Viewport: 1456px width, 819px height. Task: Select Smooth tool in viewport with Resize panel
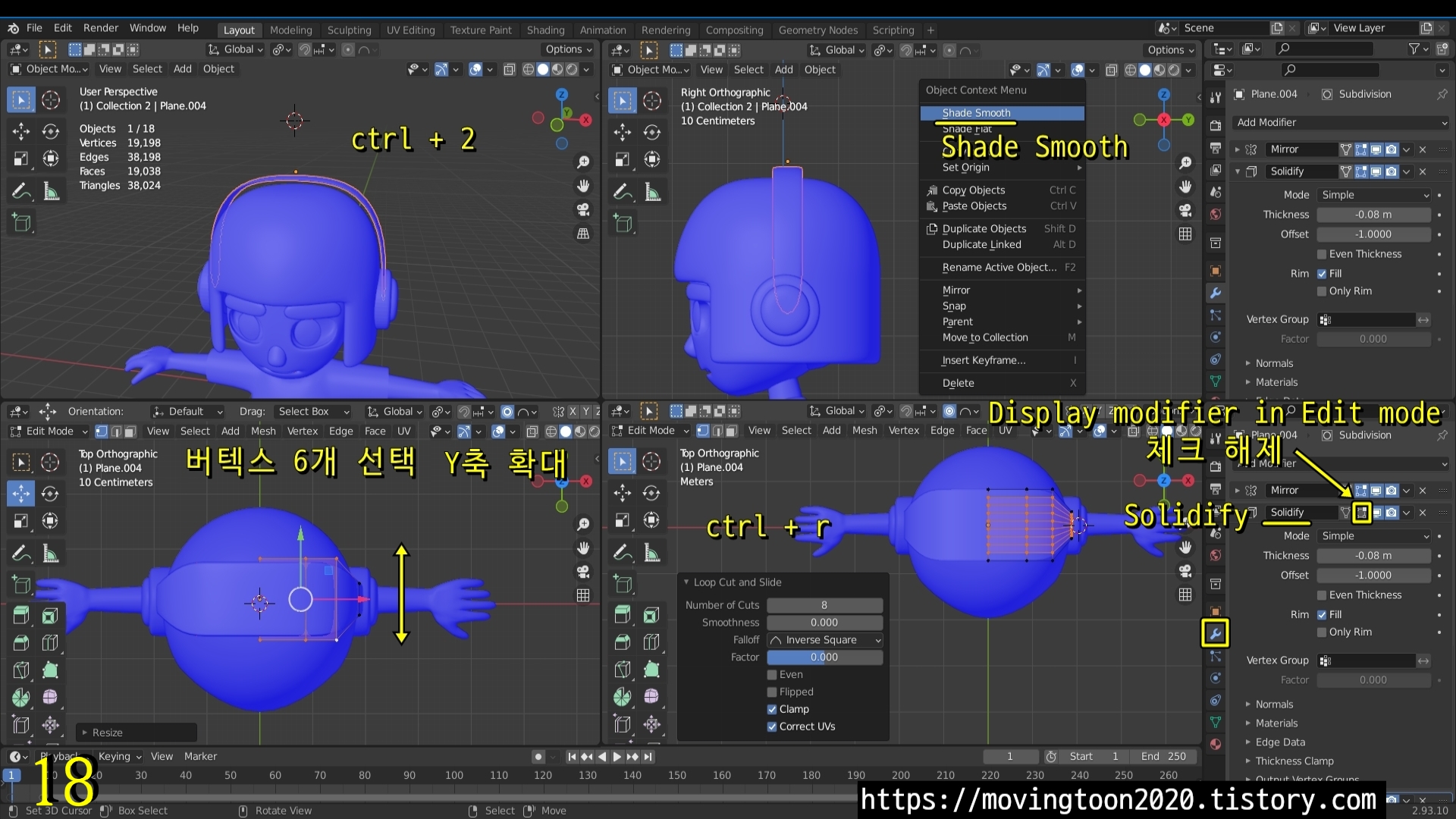[x=50, y=698]
